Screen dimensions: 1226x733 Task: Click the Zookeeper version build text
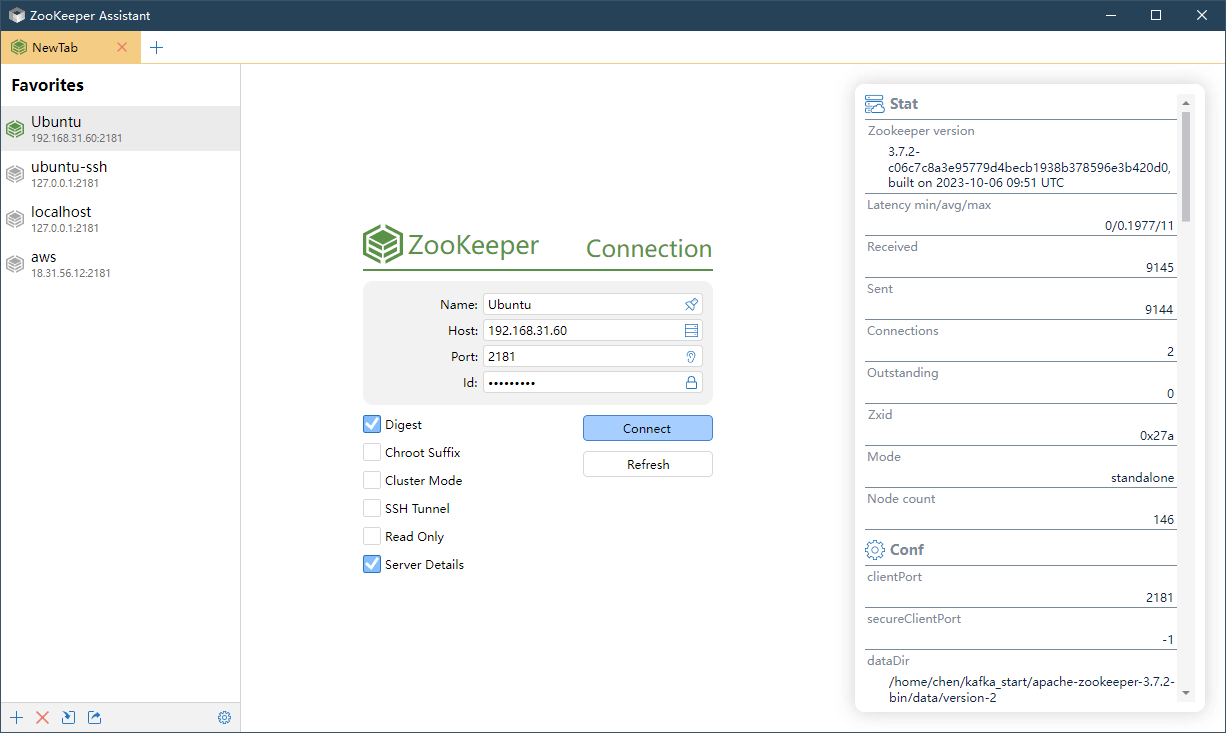(x=1029, y=167)
